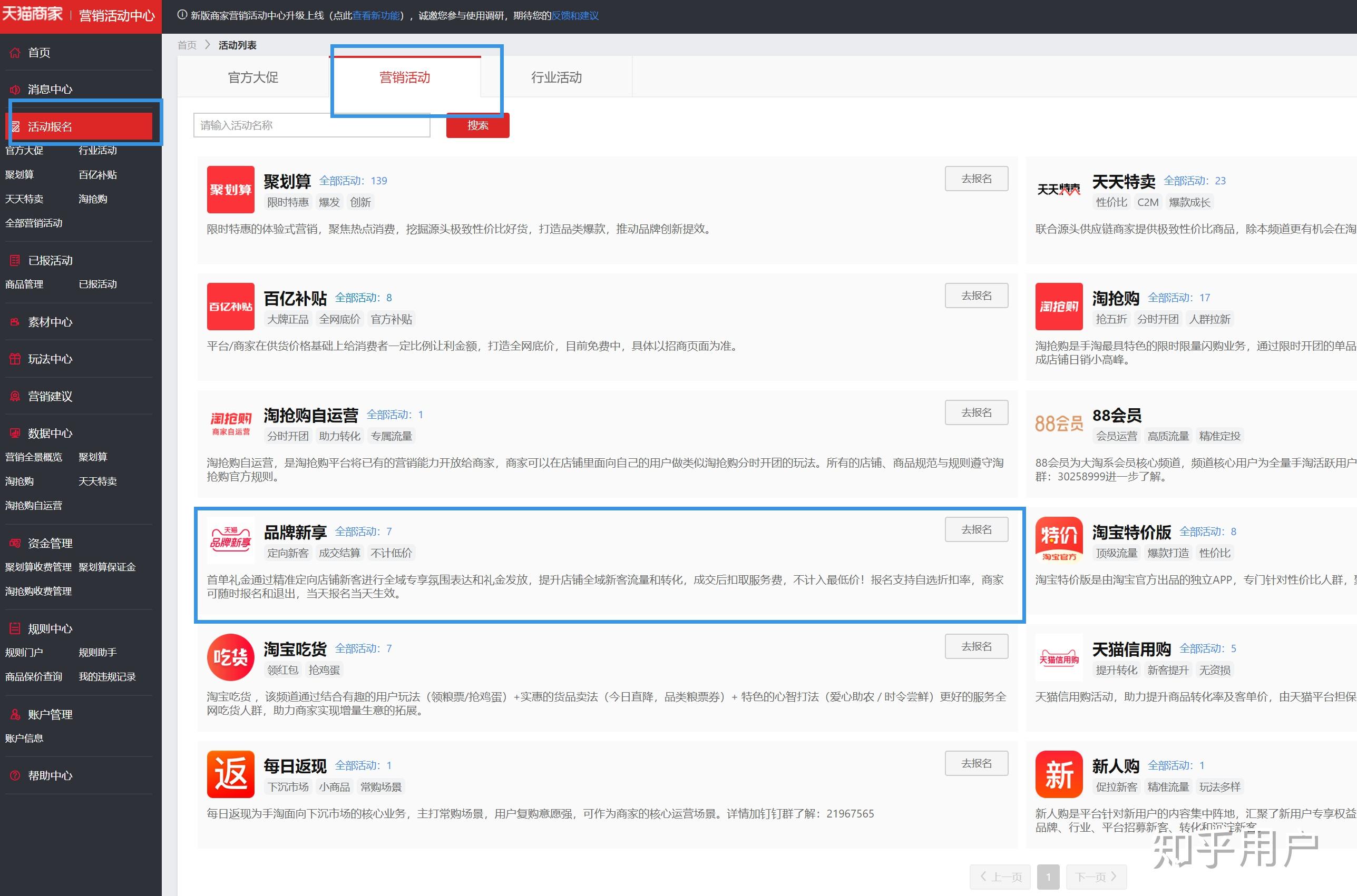
Task: Click the 新人购 新 logo
Action: 1059,774
